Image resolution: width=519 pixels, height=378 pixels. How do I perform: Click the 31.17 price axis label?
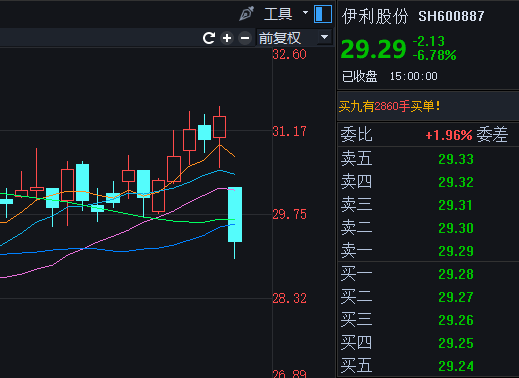[289, 131]
